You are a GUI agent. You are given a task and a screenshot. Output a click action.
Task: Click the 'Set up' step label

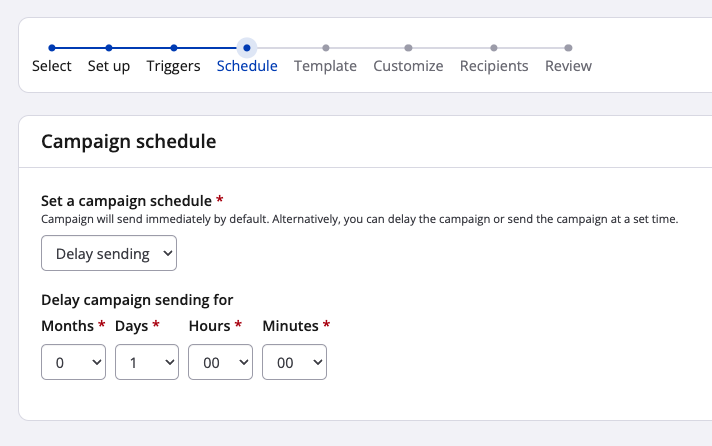(x=109, y=66)
